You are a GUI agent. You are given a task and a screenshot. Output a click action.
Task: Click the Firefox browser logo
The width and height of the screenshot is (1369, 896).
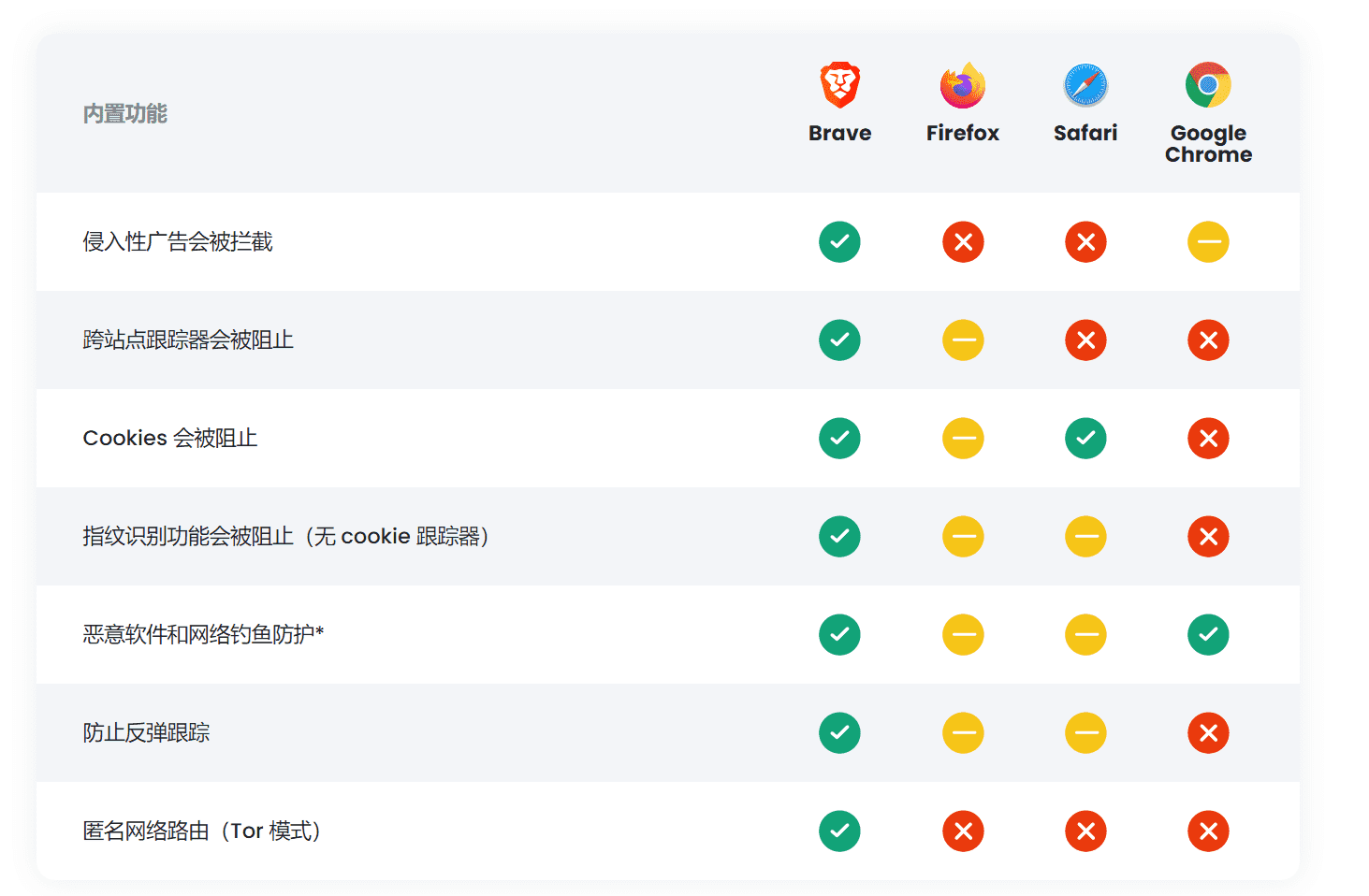[x=963, y=82]
